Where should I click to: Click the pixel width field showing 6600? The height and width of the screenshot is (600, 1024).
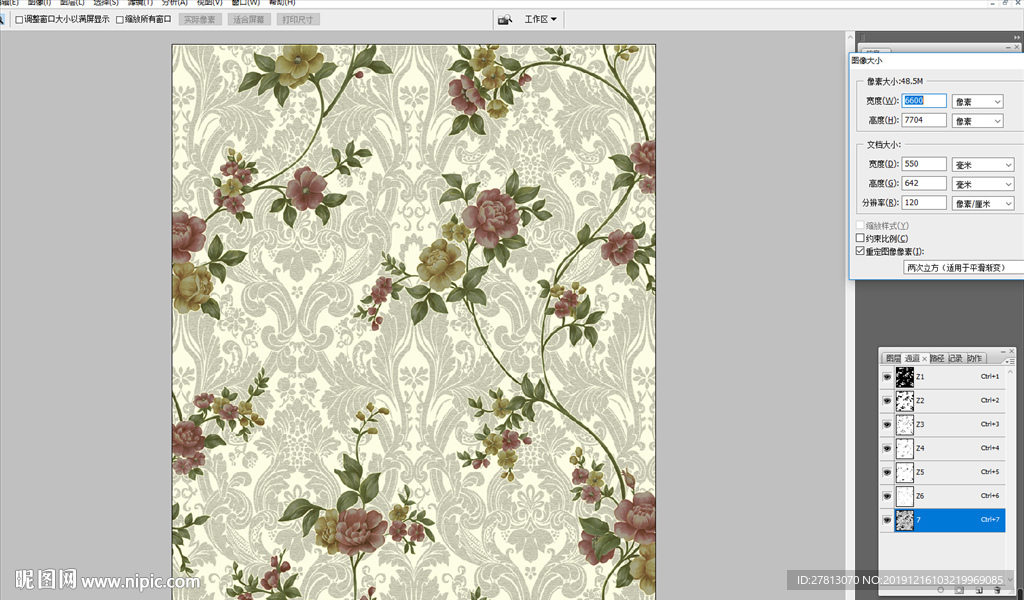click(x=924, y=101)
